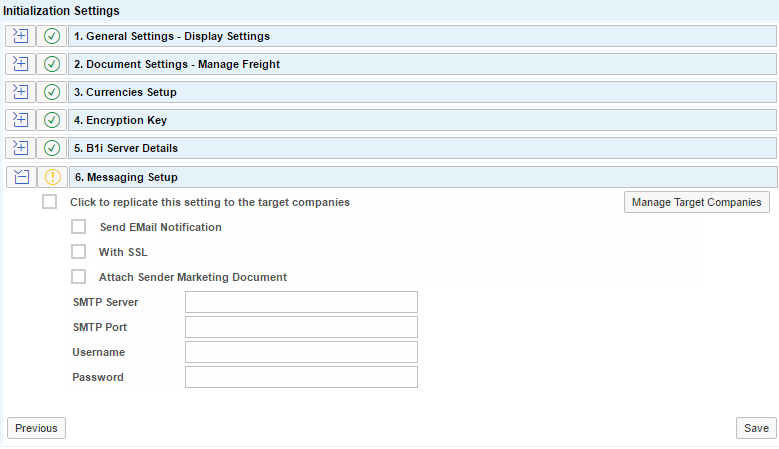Click green checkmark status for Document Settings

[x=52, y=64]
